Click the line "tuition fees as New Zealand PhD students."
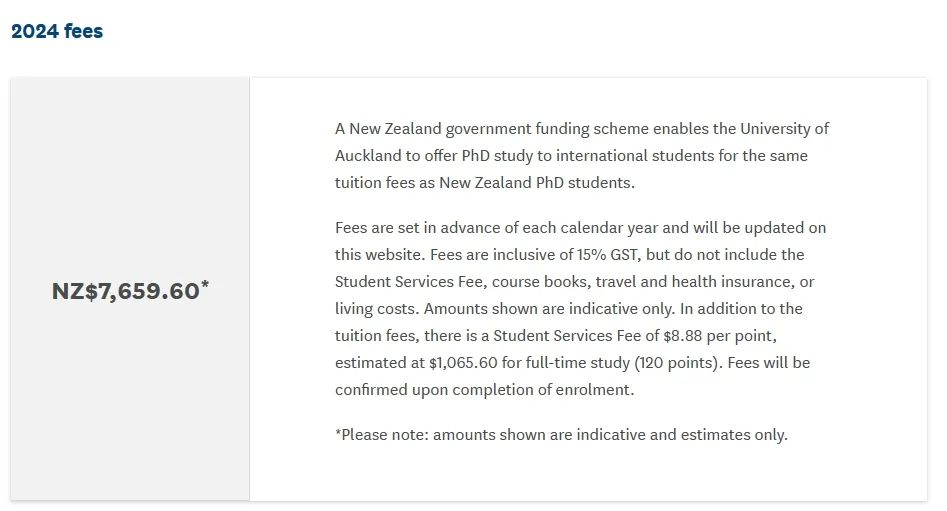Image resolution: width=947 pixels, height=511 pixels. (484, 182)
